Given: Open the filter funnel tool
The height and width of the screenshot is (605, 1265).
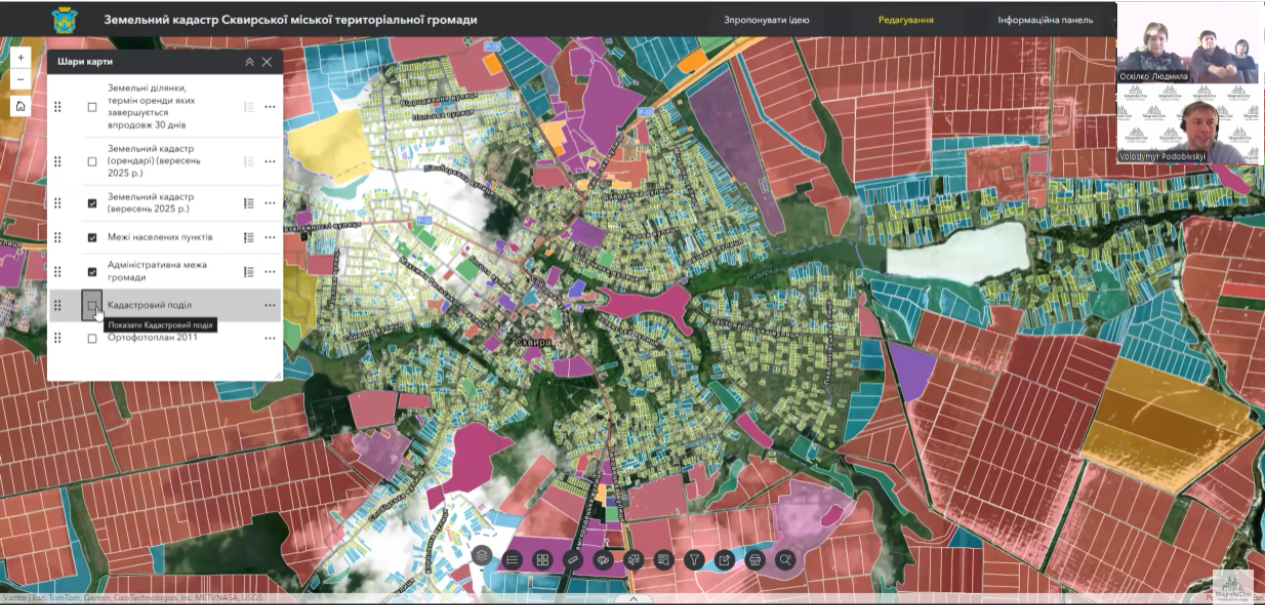Looking at the screenshot, I should pos(694,560).
